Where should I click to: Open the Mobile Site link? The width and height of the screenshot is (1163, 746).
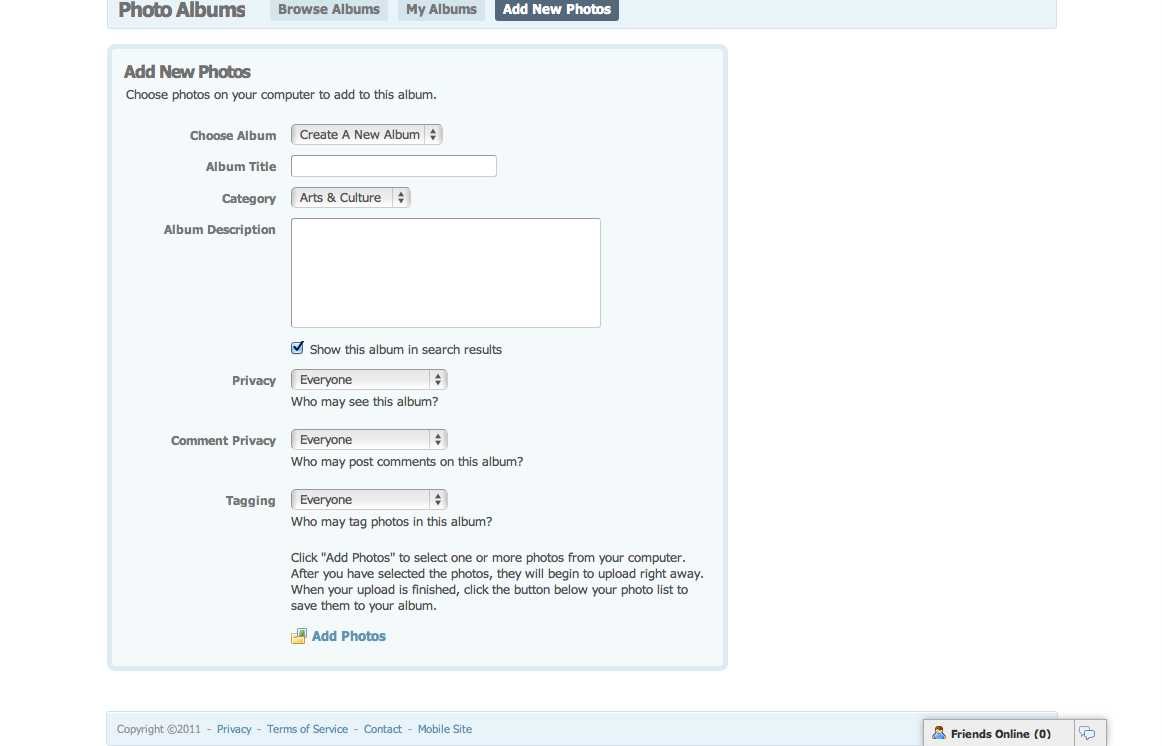pyautogui.click(x=444, y=729)
